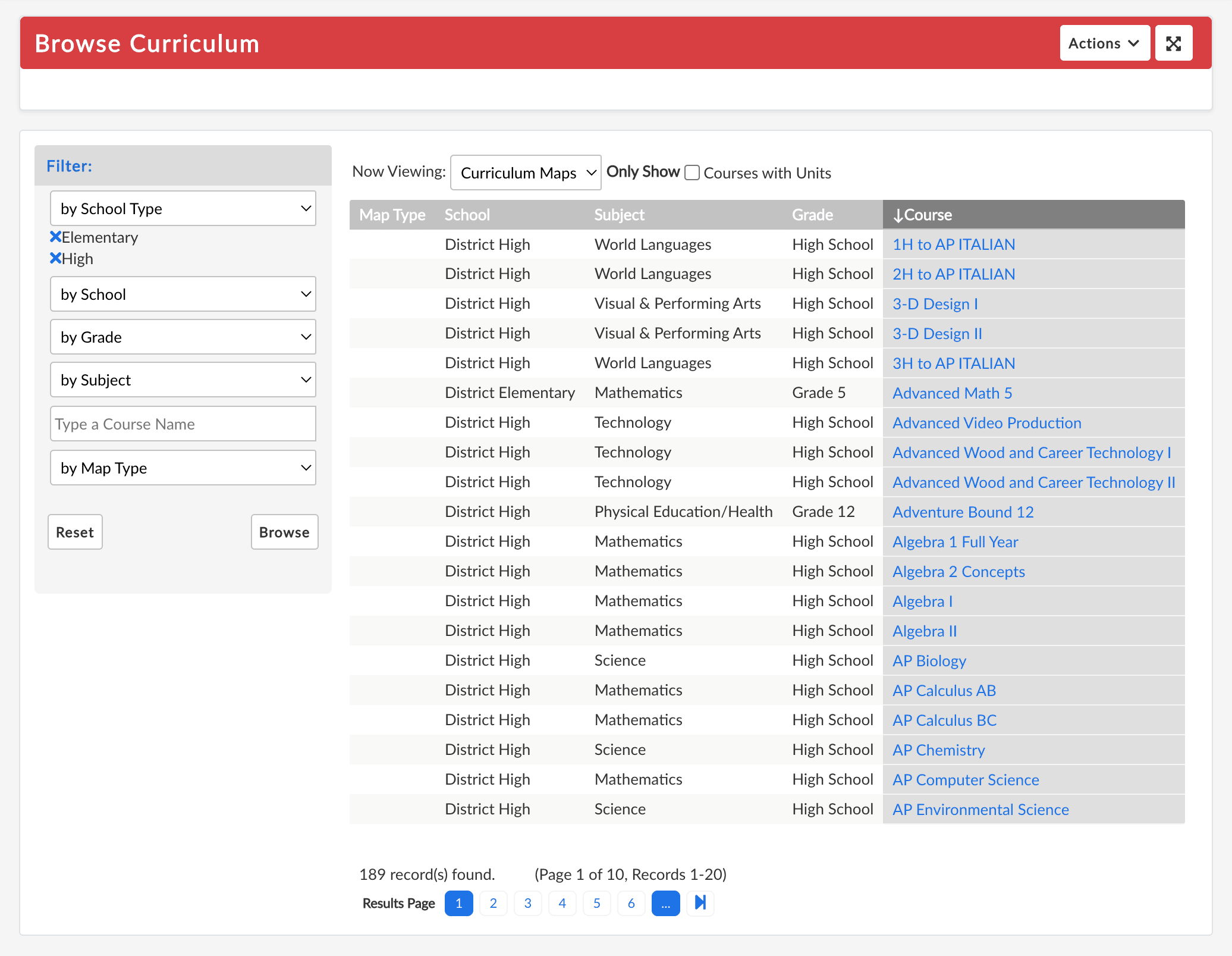Click Physical Education/Health subject cell

coord(683,512)
